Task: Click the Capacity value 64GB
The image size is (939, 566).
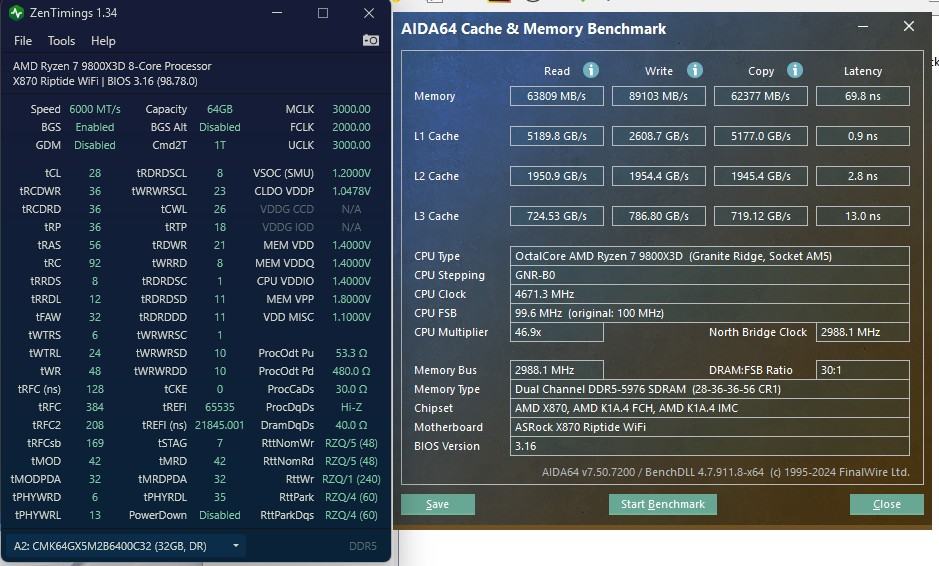Action: point(220,109)
